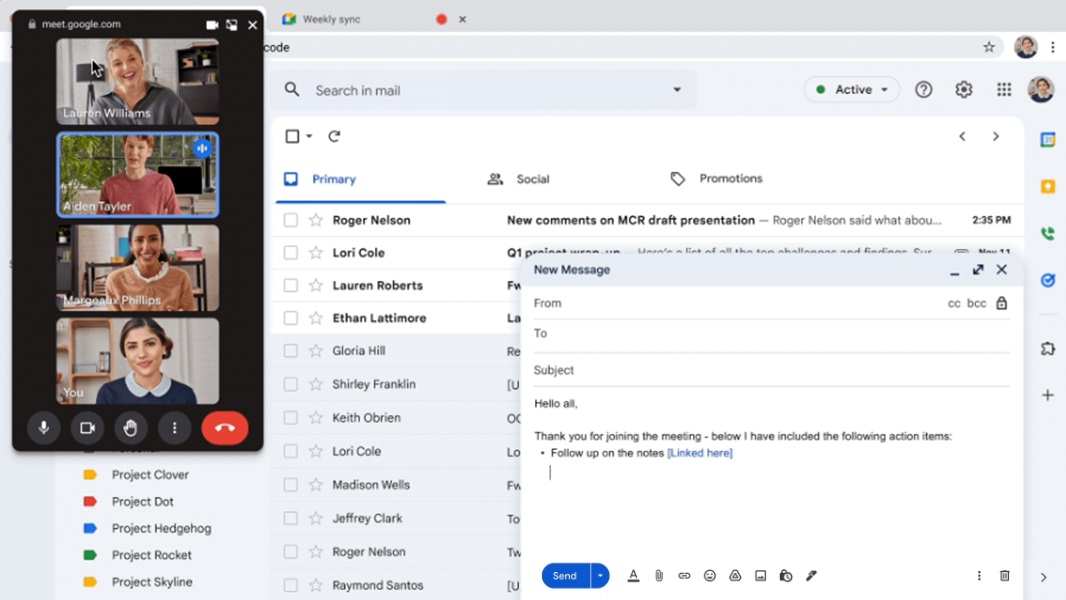The height and width of the screenshot is (600, 1066).
Task: Check the box beside Roger Nelson's email
Action: click(x=291, y=220)
